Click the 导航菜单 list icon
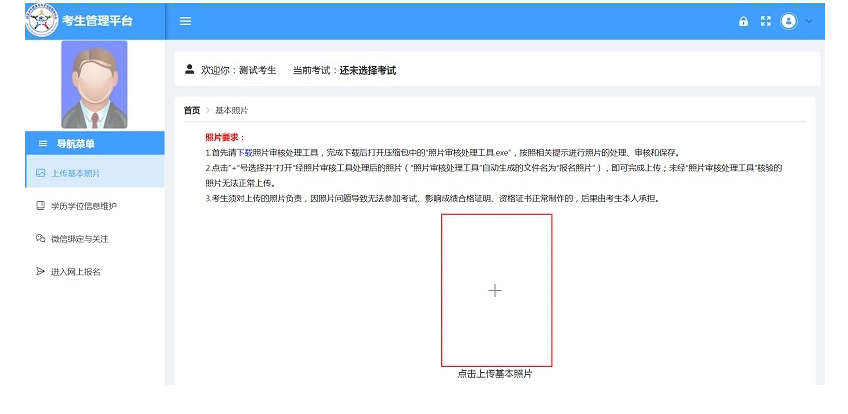Image resolution: width=848 pixels, height=414 pixels. (x=43, y=144)
